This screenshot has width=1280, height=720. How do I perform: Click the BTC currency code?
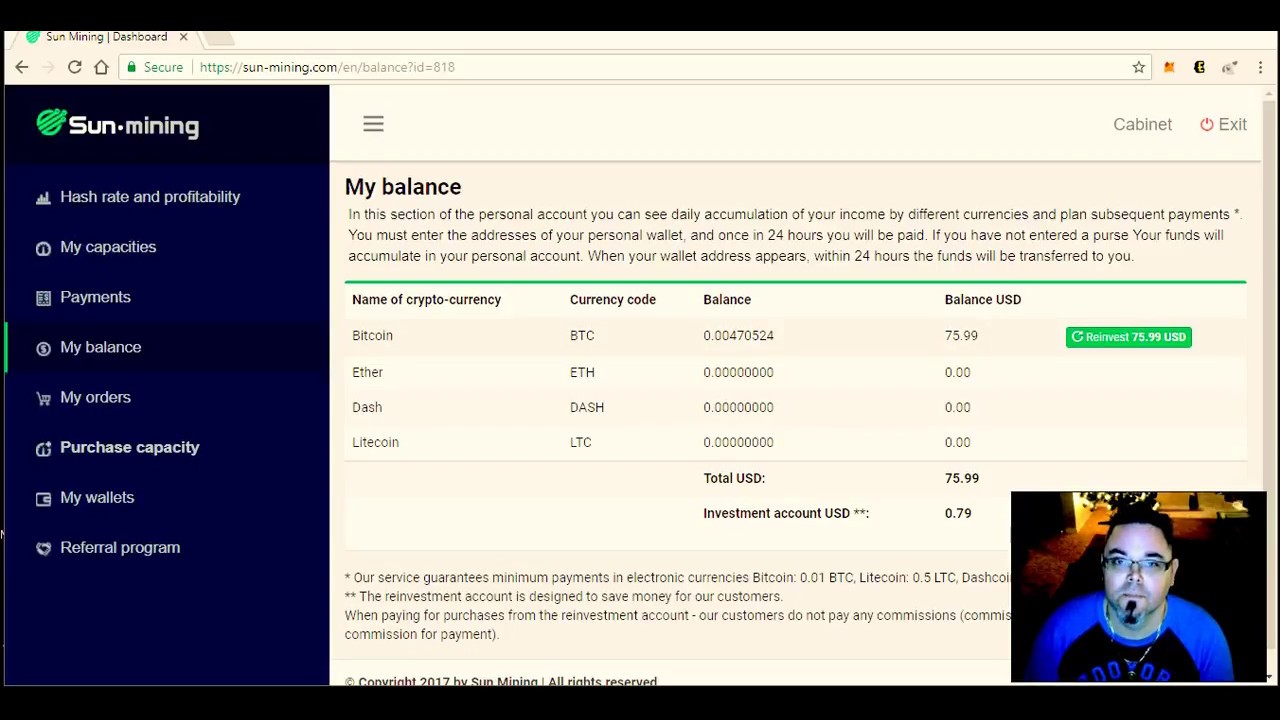[x=582, y=336]
